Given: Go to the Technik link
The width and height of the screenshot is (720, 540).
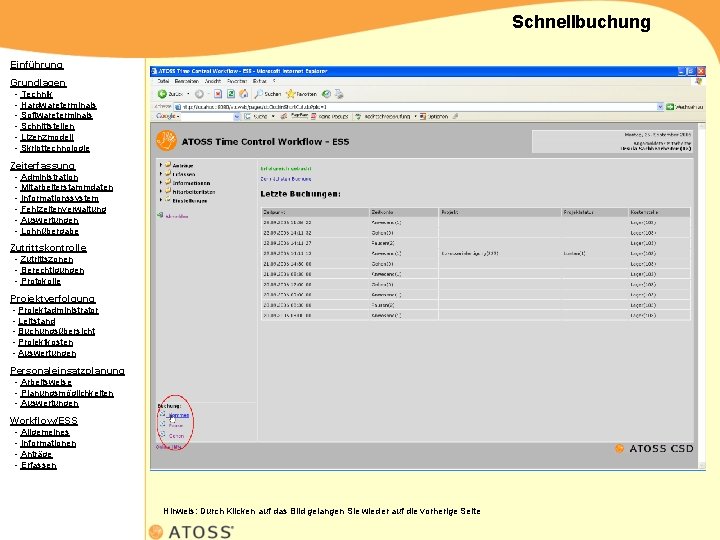Looking at the screenshot, I should pyautogui.click(x=37, y=94).
